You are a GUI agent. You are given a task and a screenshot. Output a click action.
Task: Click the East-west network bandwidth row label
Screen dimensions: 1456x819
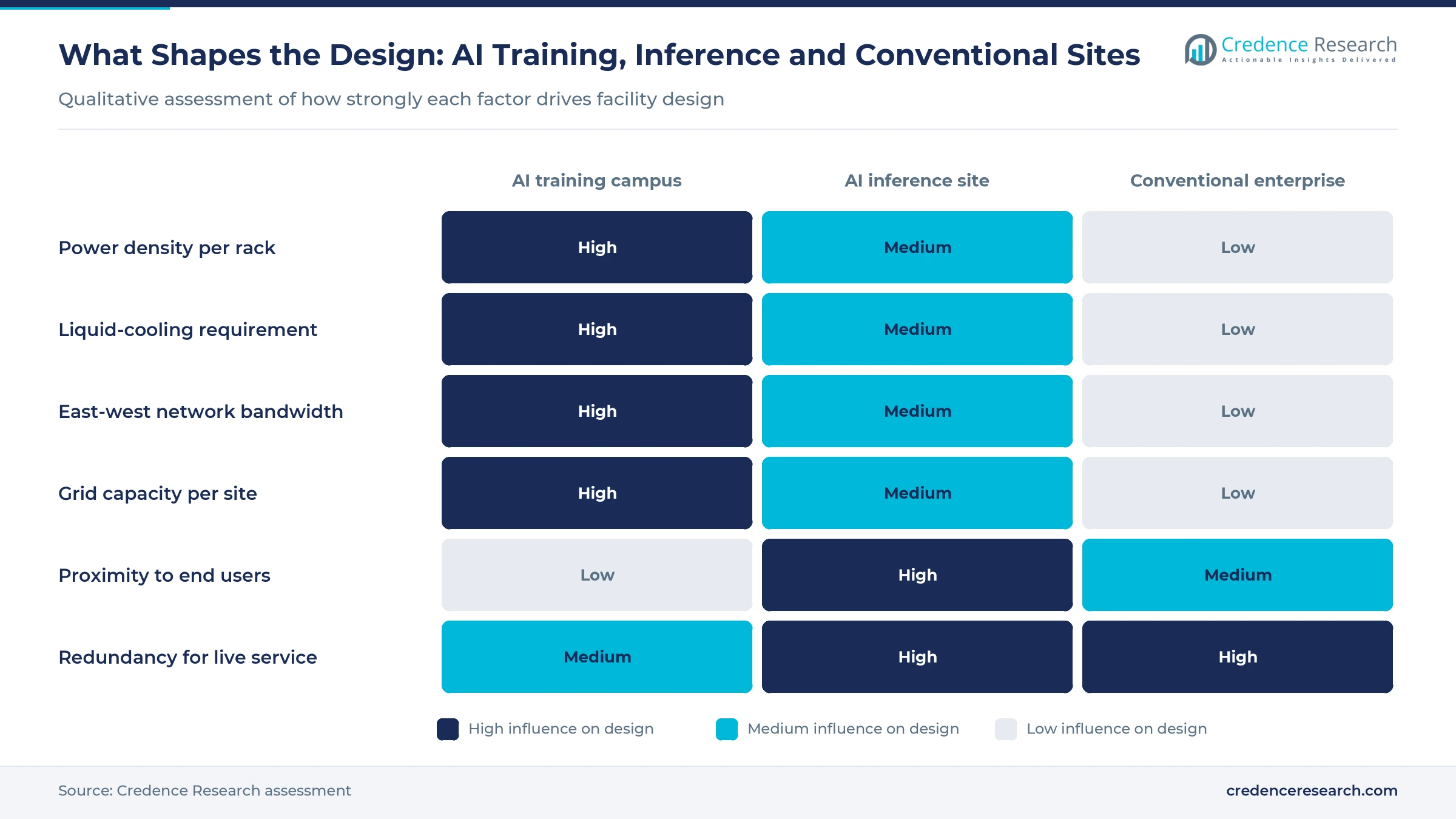[x=201, y=412]
